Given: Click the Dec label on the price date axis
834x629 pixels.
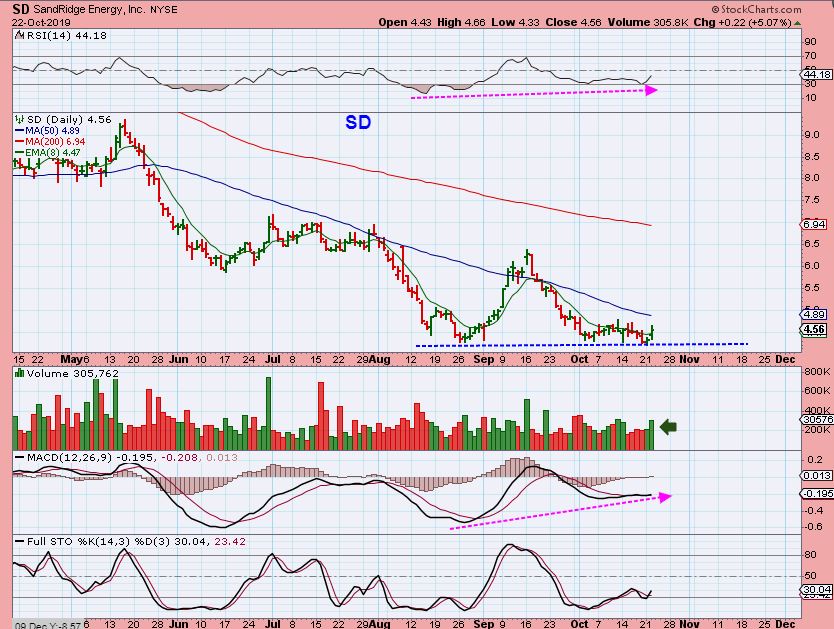Looking at the screenshot, I should click(785, 359).
